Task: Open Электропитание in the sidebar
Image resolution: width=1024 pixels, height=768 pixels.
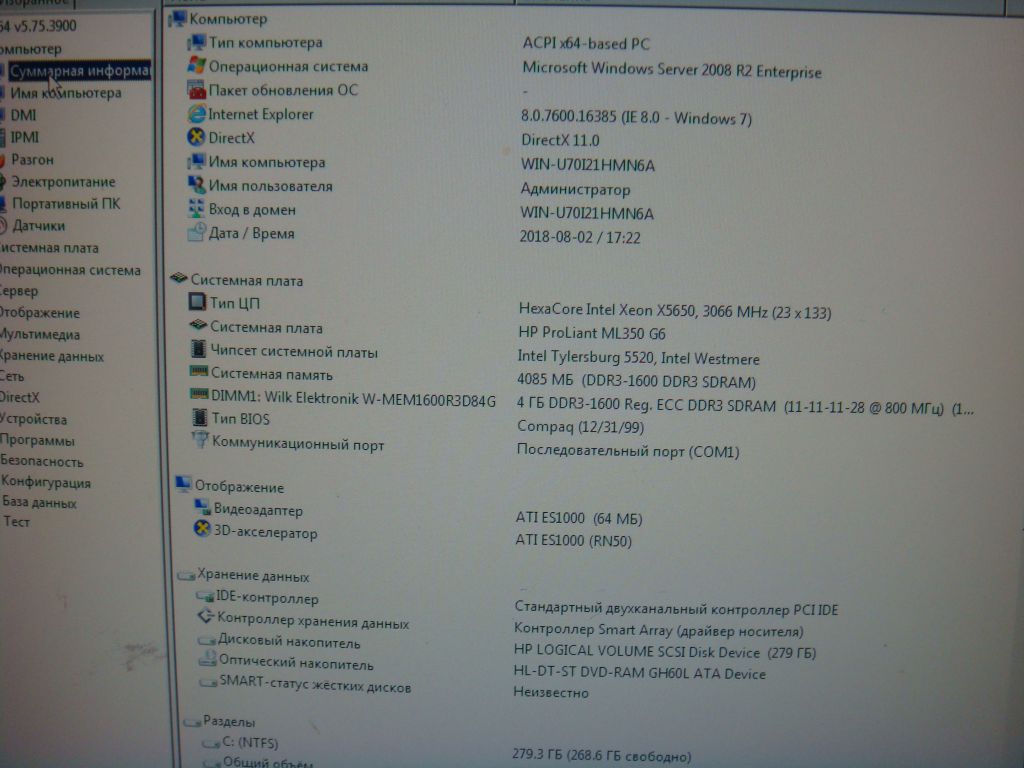Action: coord(63,182)
